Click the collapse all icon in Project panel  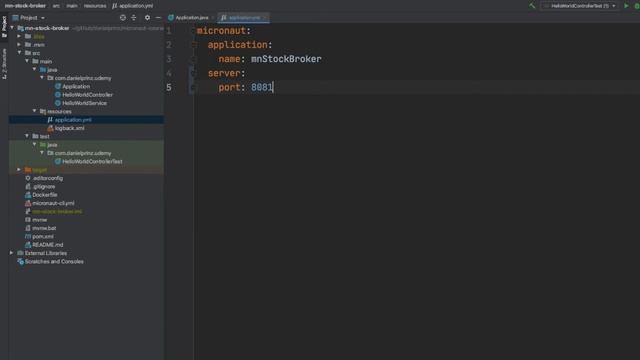pyautogui.click(x=133, y=18)
